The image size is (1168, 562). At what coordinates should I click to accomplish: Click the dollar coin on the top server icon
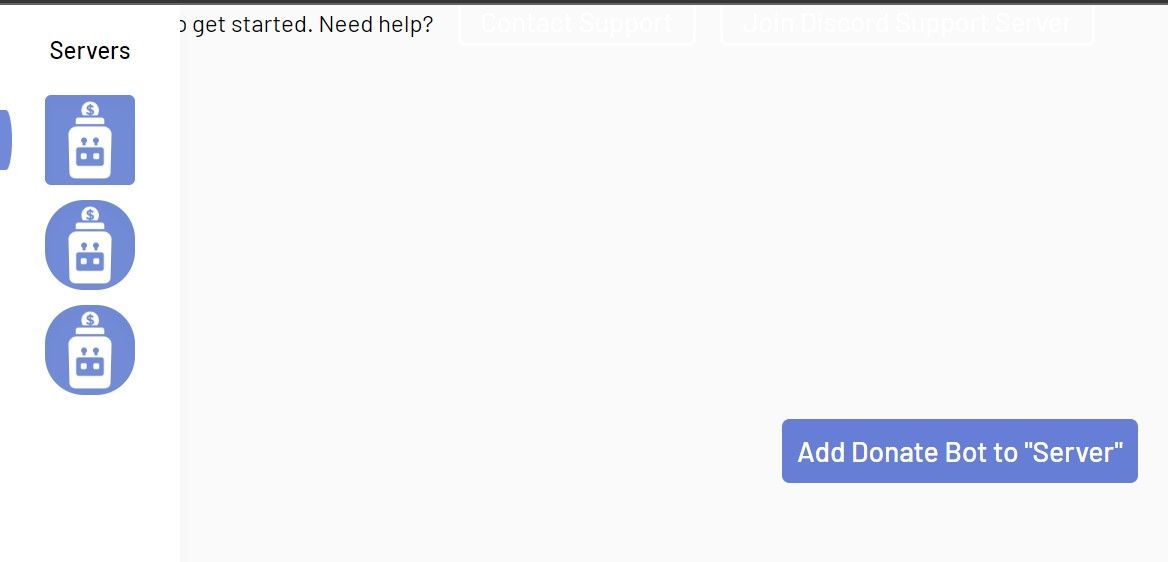coord(90,109)
